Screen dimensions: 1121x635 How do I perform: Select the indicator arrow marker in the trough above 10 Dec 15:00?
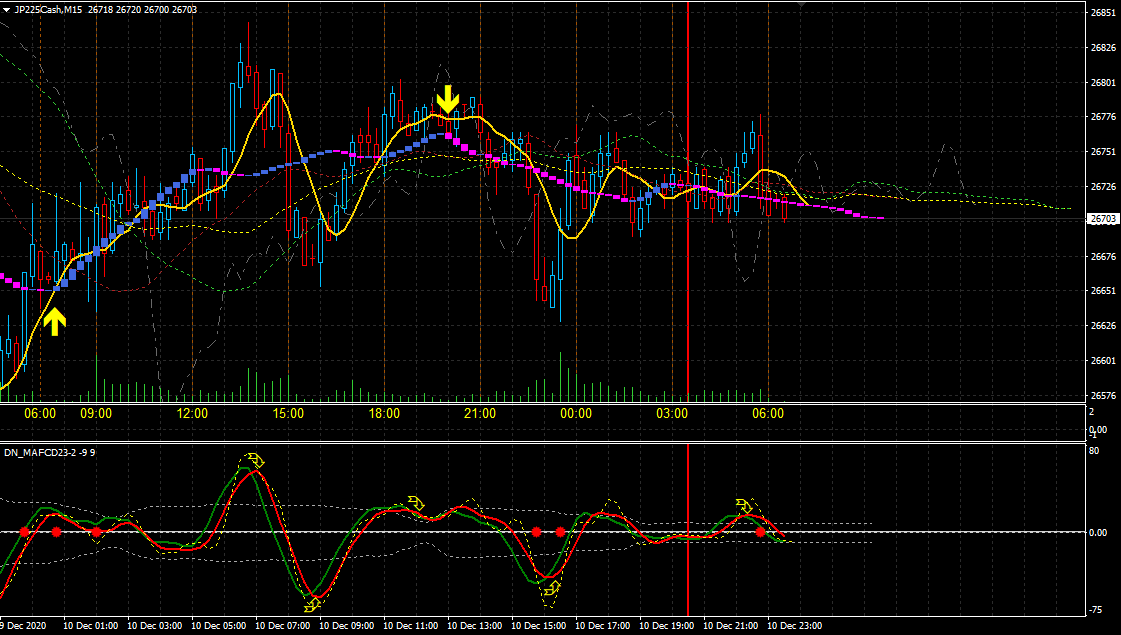coord(551,589)
